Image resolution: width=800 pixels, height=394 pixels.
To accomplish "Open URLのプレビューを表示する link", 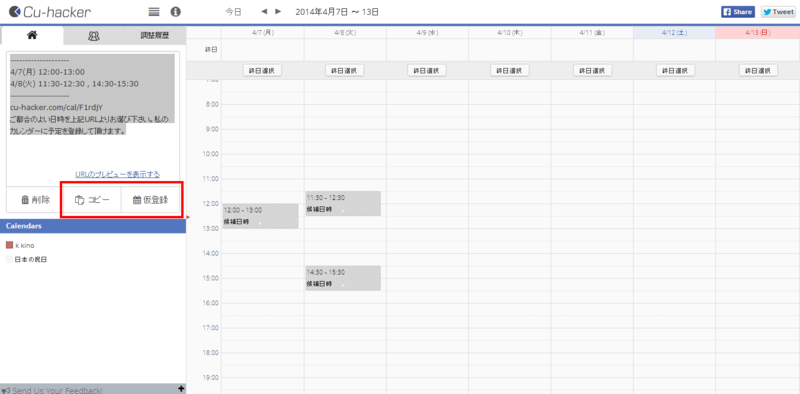I will click(x=117, y=175).
